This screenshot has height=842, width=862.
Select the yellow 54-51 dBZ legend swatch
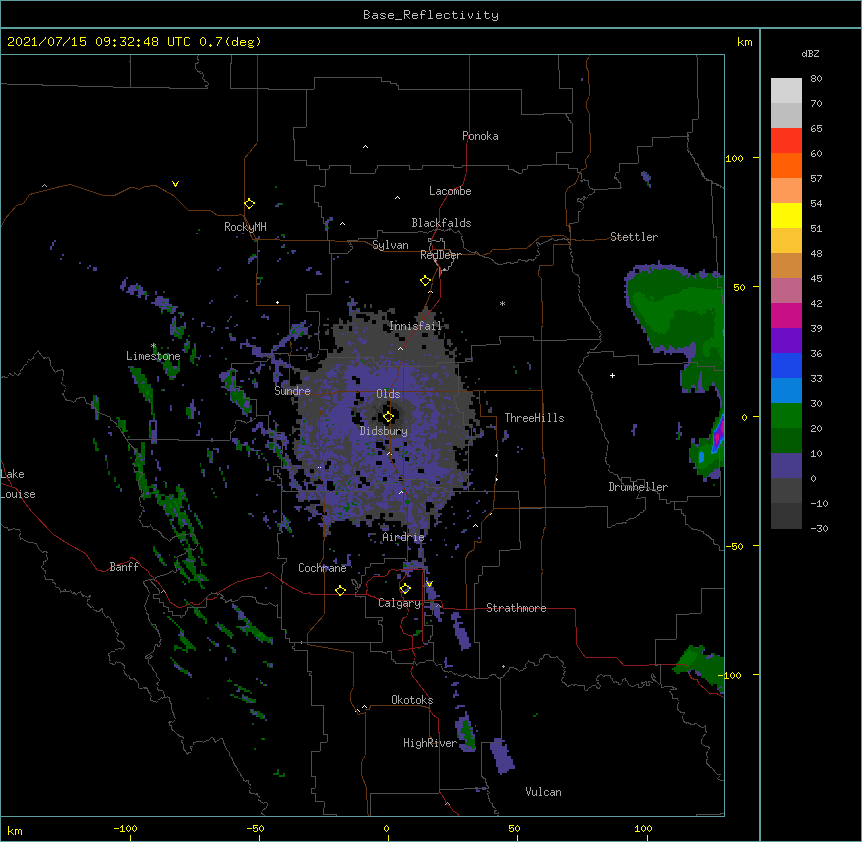click(x=786, y=215)
